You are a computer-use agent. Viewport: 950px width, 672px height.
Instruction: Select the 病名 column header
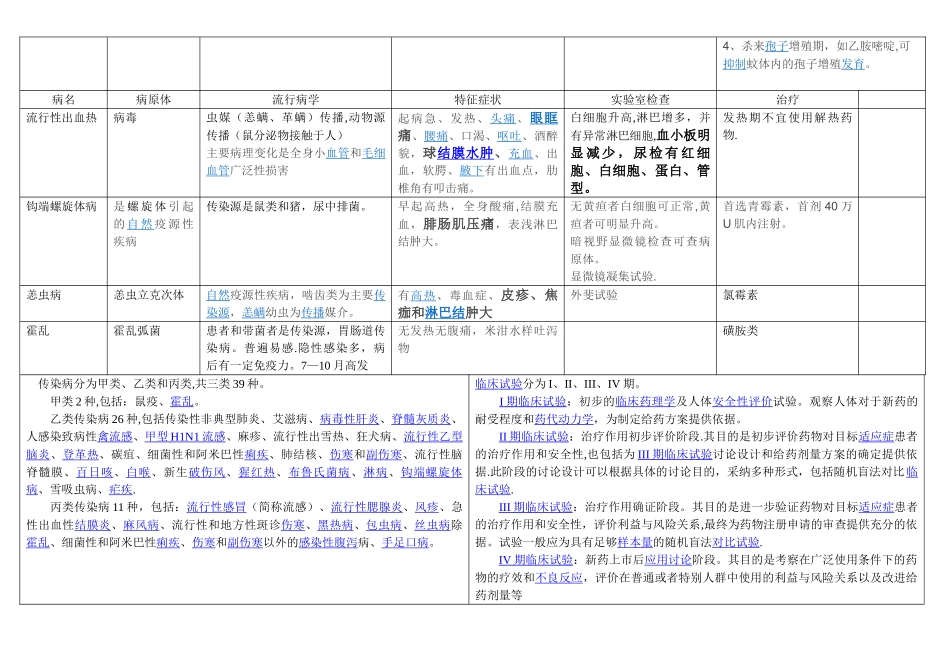(x=64, y=99)
